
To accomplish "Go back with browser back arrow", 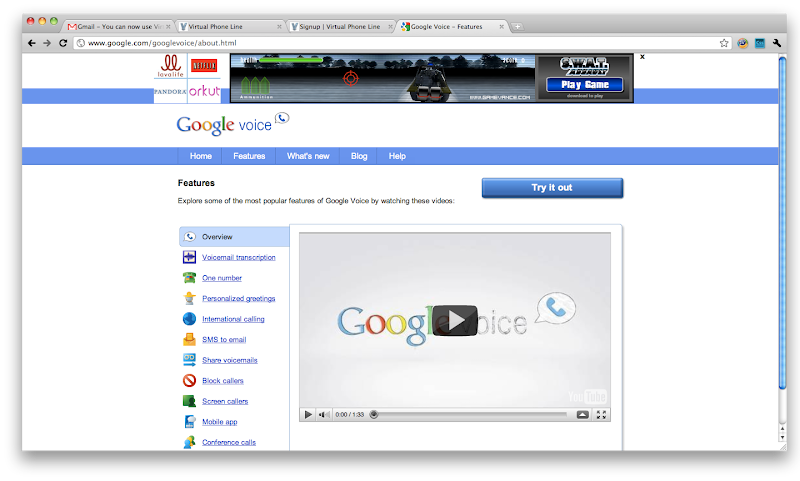I will click(32, 43).
